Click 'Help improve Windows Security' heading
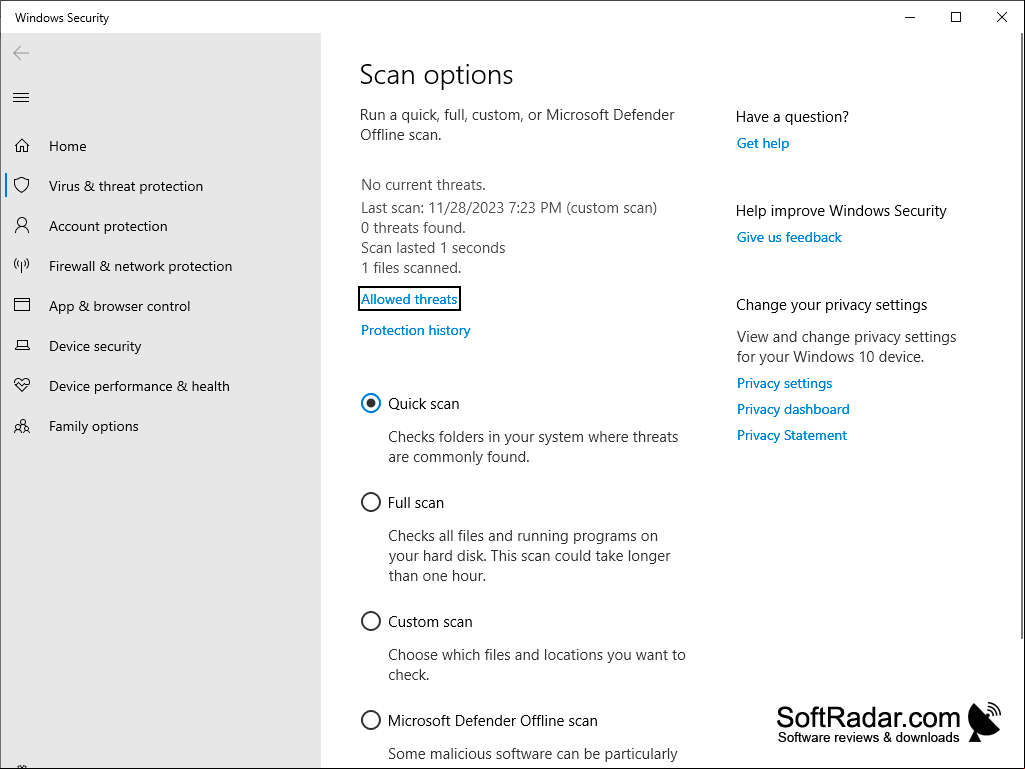1025x769 pixels. [x=841, y=211]
